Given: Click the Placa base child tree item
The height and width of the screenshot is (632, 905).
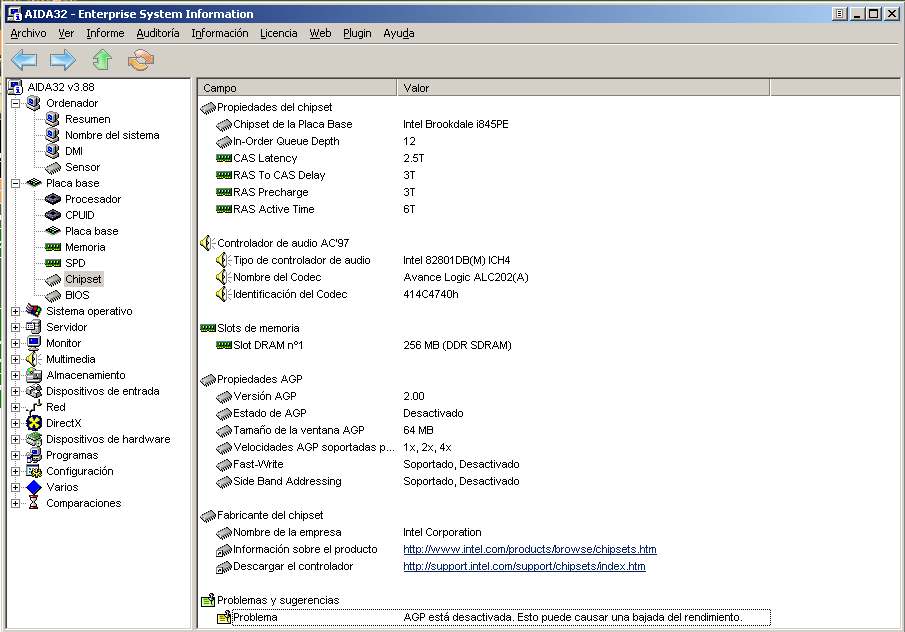Looking at the screenshot, I should (91, 231).
